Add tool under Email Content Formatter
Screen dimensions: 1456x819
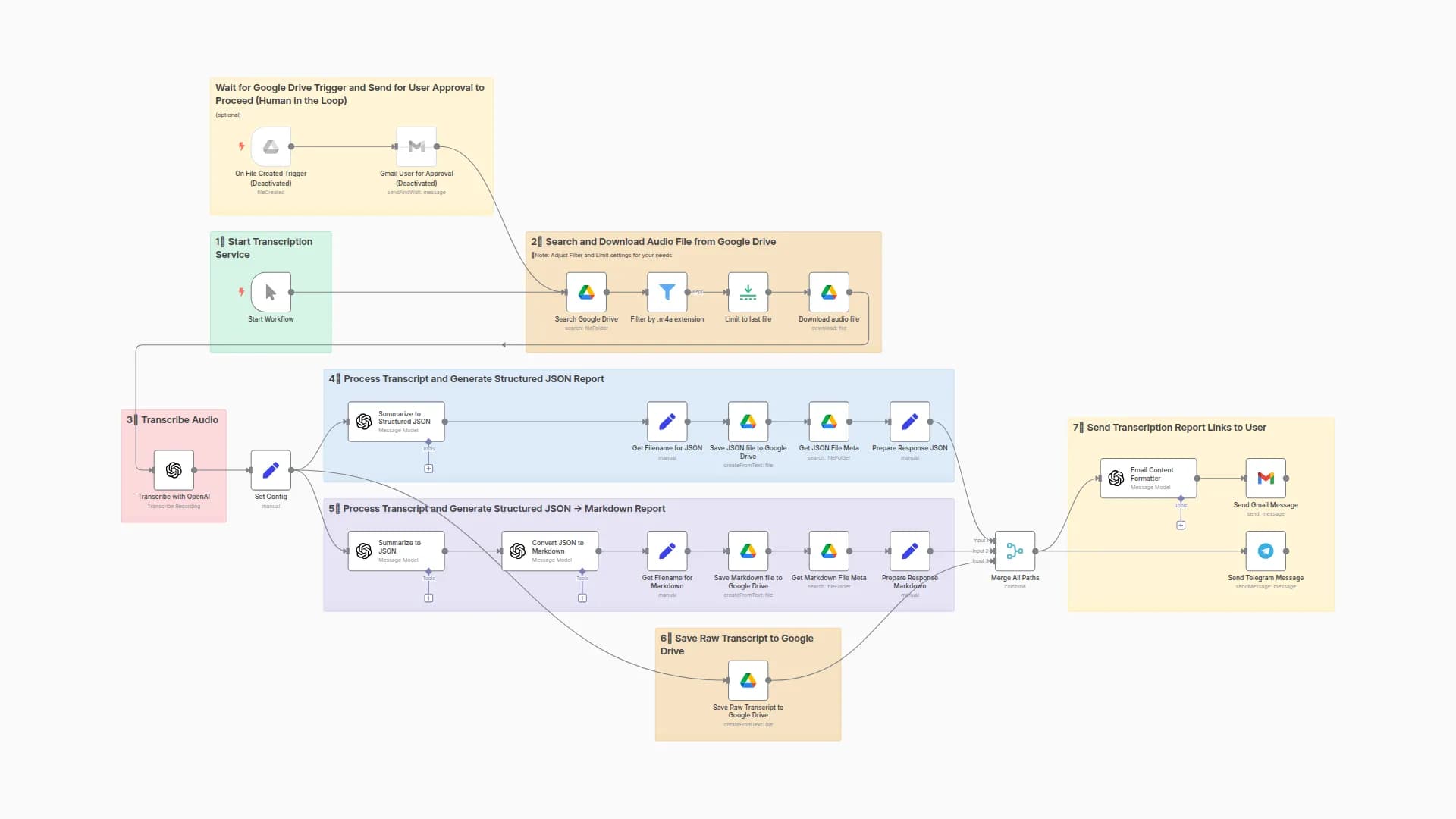[1181, 526]
